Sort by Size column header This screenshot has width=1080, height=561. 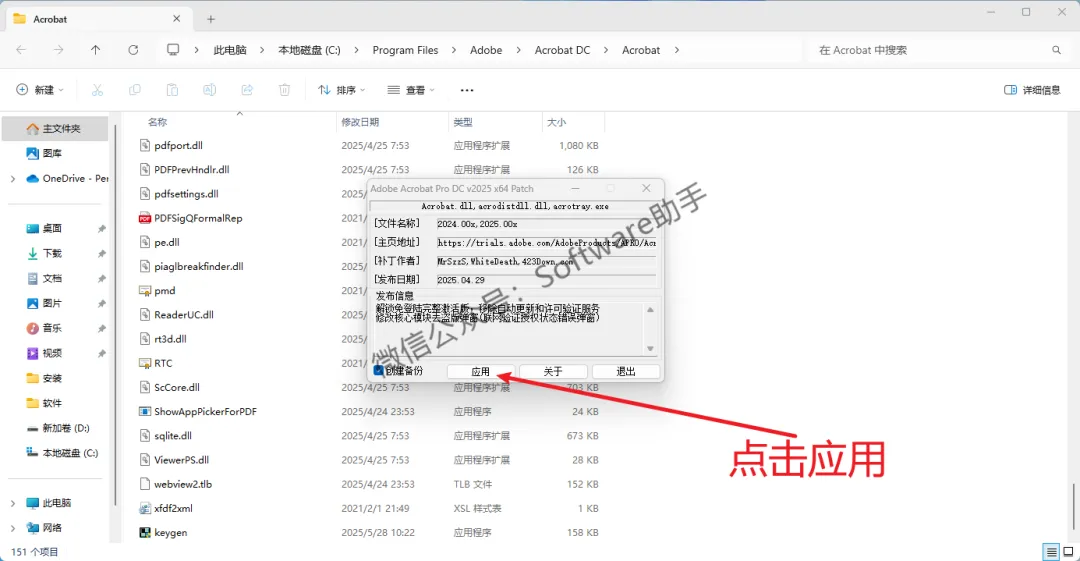[x=557, y=122]
